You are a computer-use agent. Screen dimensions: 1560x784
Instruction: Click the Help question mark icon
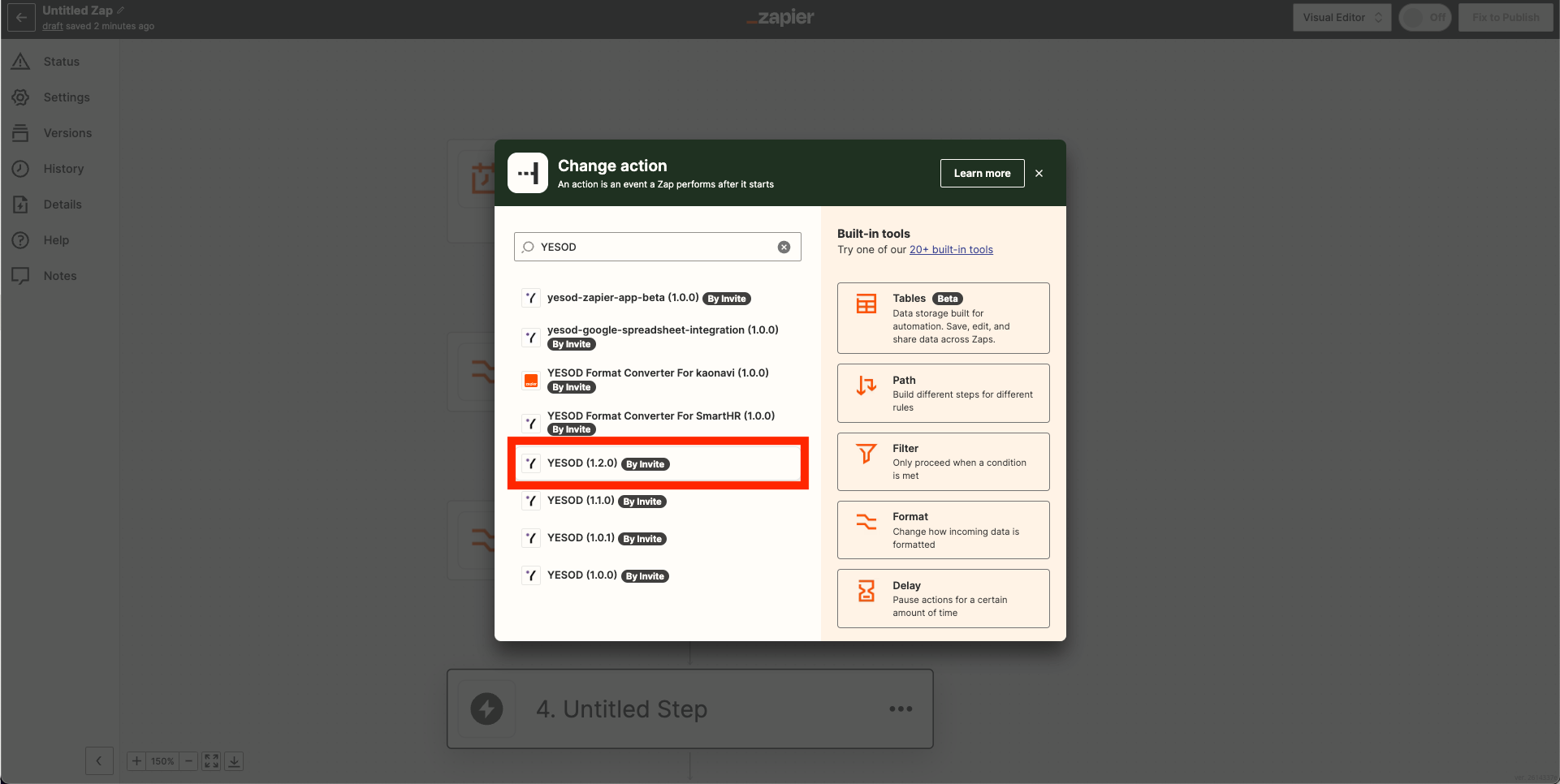[21, 240]
